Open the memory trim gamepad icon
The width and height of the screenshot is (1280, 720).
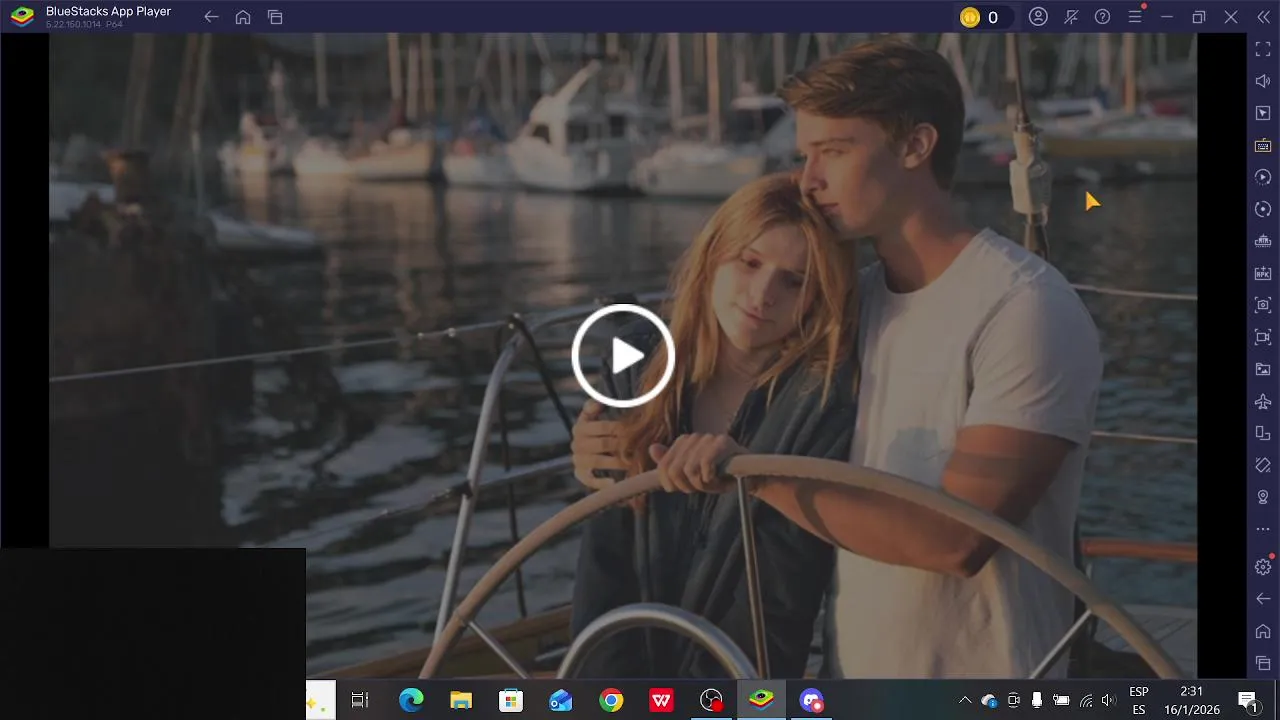(1263, 241)
